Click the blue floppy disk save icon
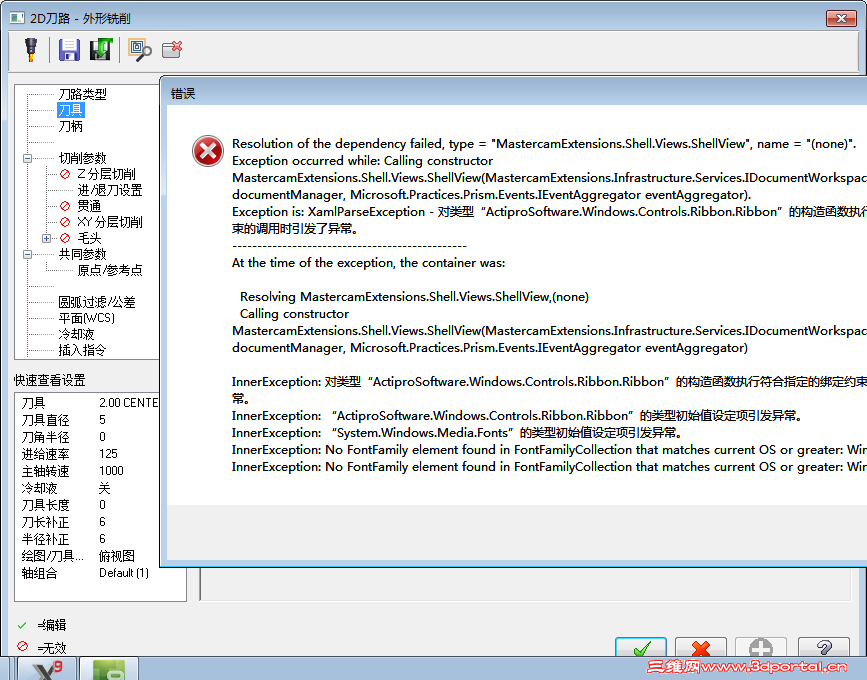Image resolution: width=867 pixels, height=680 pixels. (69, 50)
